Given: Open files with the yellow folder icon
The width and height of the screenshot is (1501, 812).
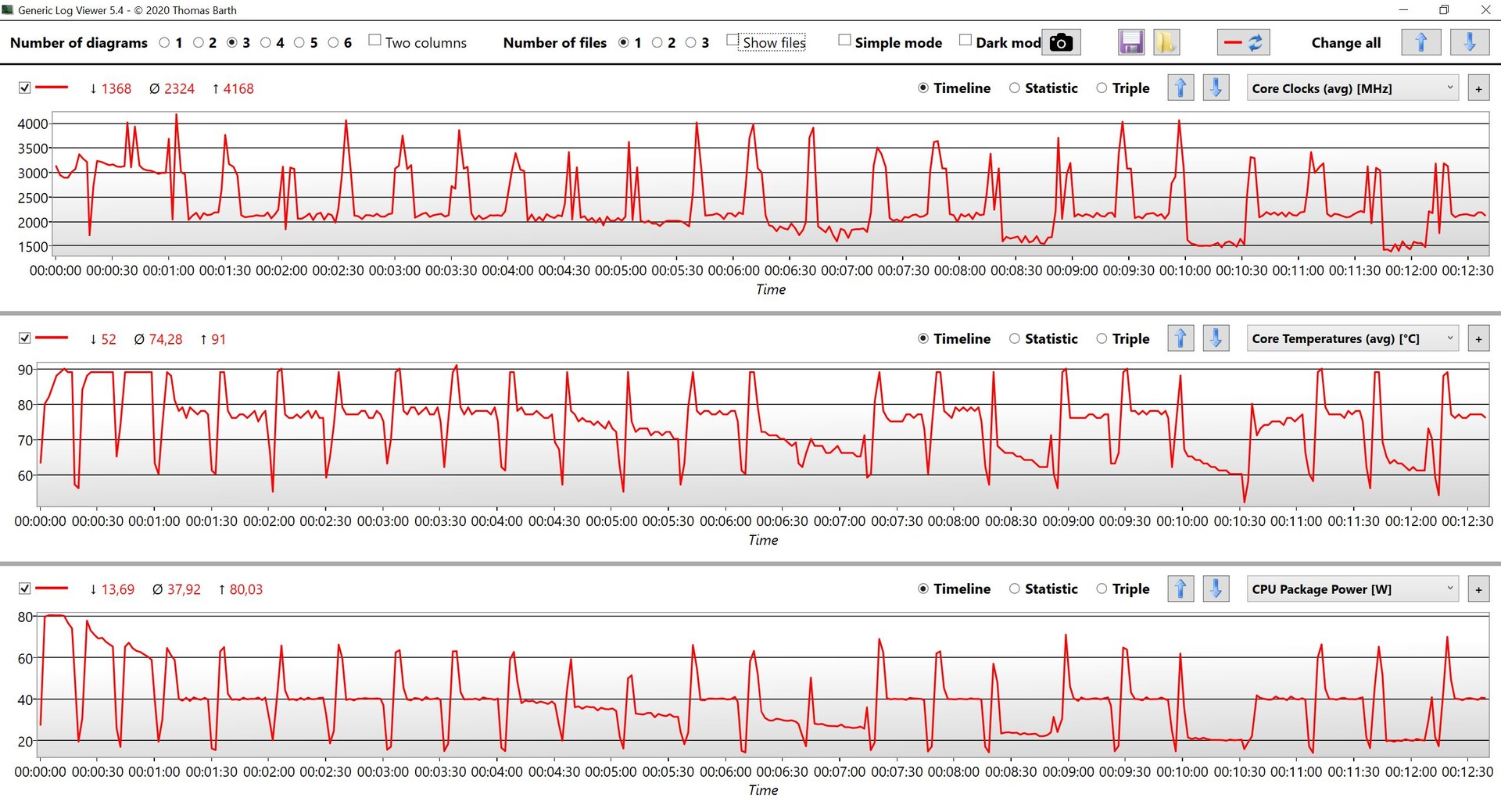Looking at the screenshot, I should (1166, 42).
